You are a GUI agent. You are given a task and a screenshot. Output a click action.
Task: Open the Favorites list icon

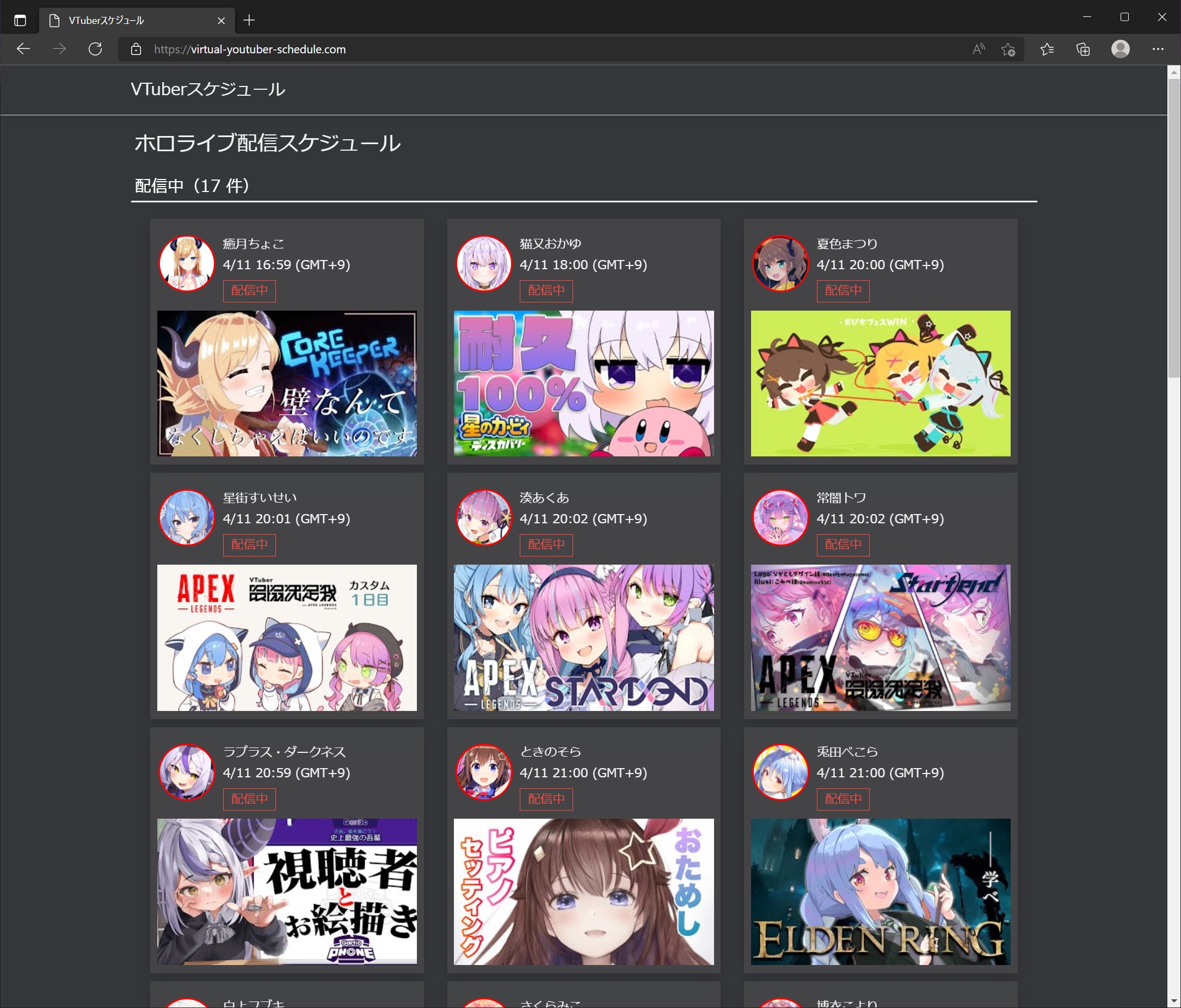(1047, 50)
